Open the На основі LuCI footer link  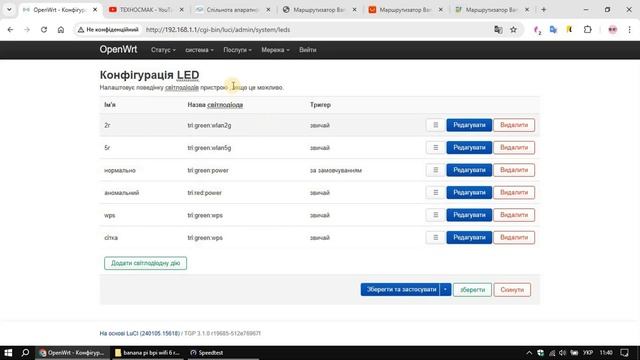(x=140, y=333)
